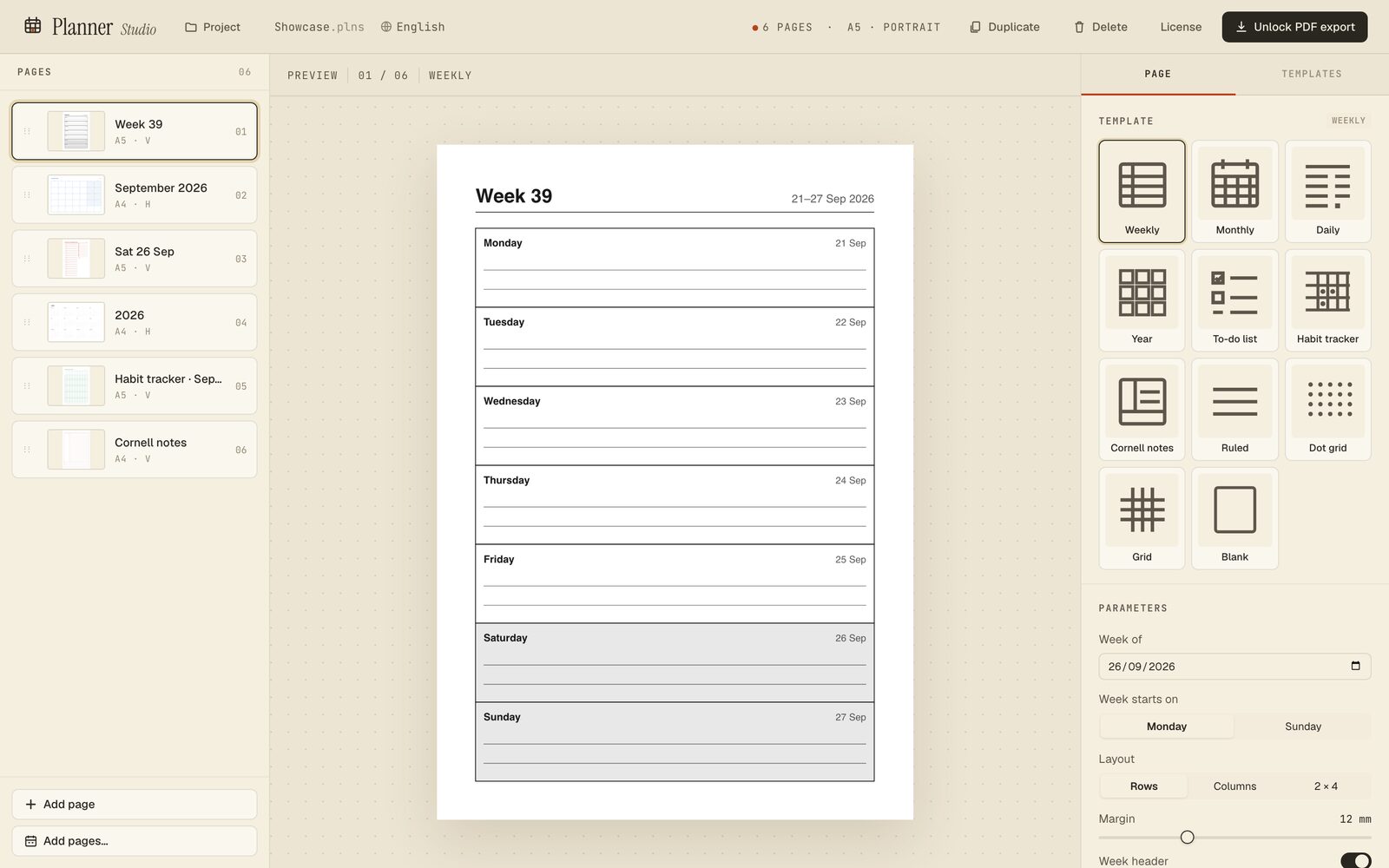Click the Week of date field
Image resolution: width=1389 pixels, height=868 pixels.
point(1234,666)
